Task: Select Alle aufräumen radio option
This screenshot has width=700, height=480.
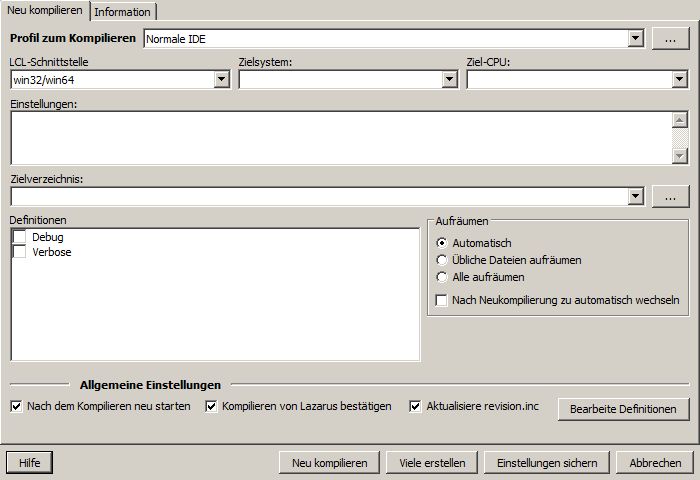Action: point(442,277)
